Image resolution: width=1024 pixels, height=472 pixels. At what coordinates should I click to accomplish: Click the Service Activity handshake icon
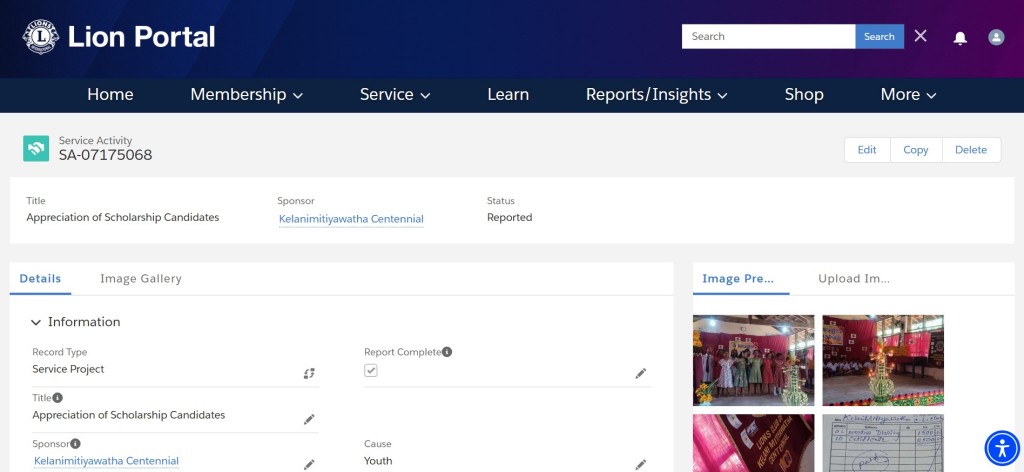tap(36, 148)
